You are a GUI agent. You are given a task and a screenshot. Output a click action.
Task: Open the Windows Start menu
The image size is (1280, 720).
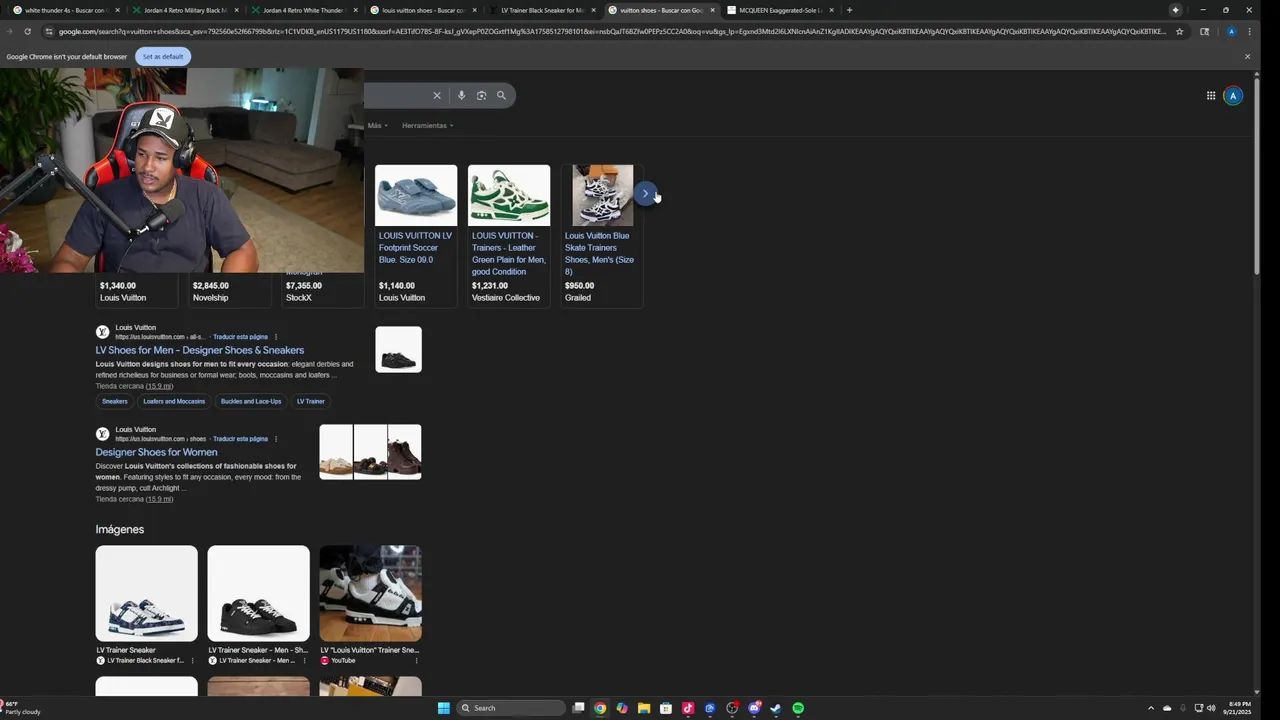pyautogui.click(x=444, y=708)
